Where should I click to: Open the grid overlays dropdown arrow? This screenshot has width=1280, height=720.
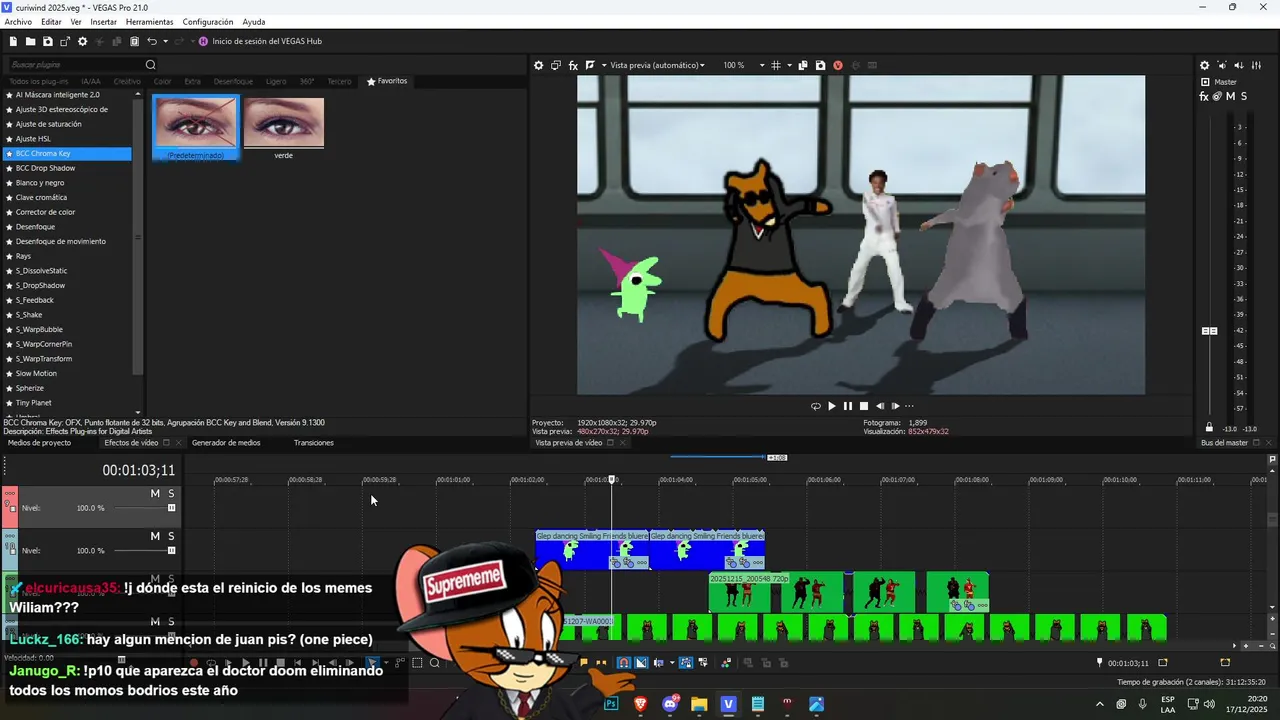(789, 65)
